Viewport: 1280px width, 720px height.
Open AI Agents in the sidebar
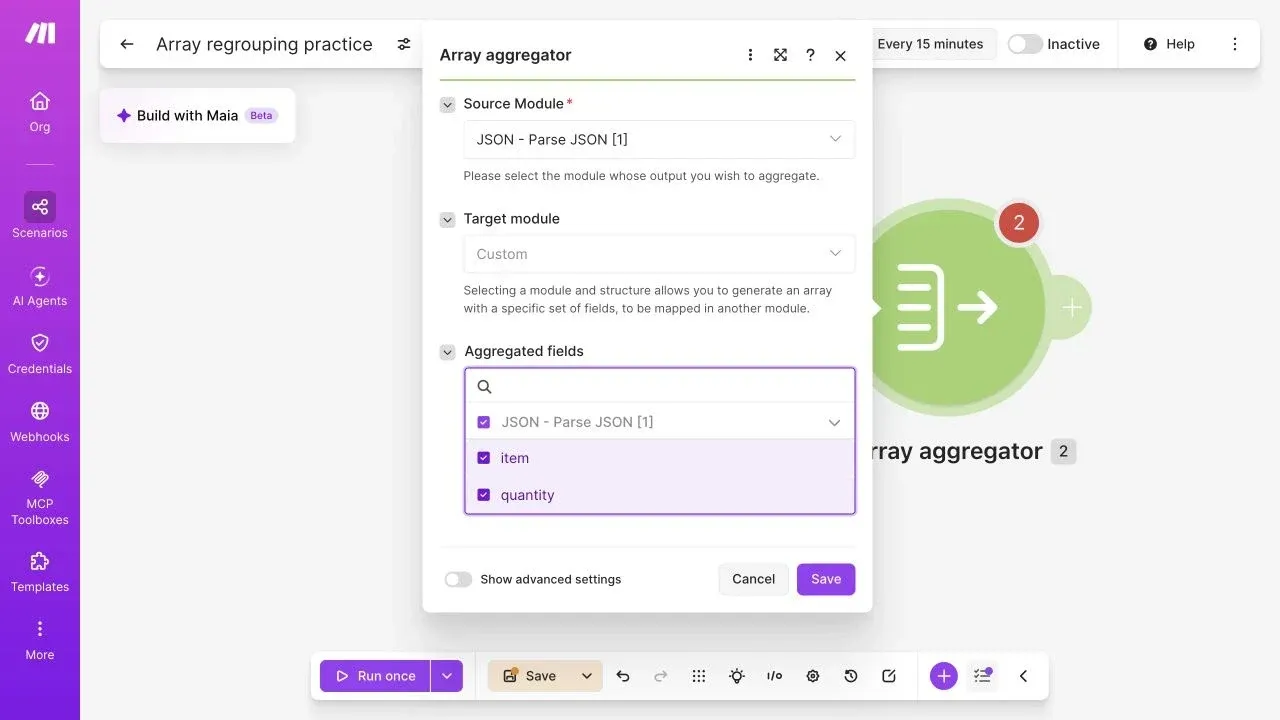tap(40, 286)
